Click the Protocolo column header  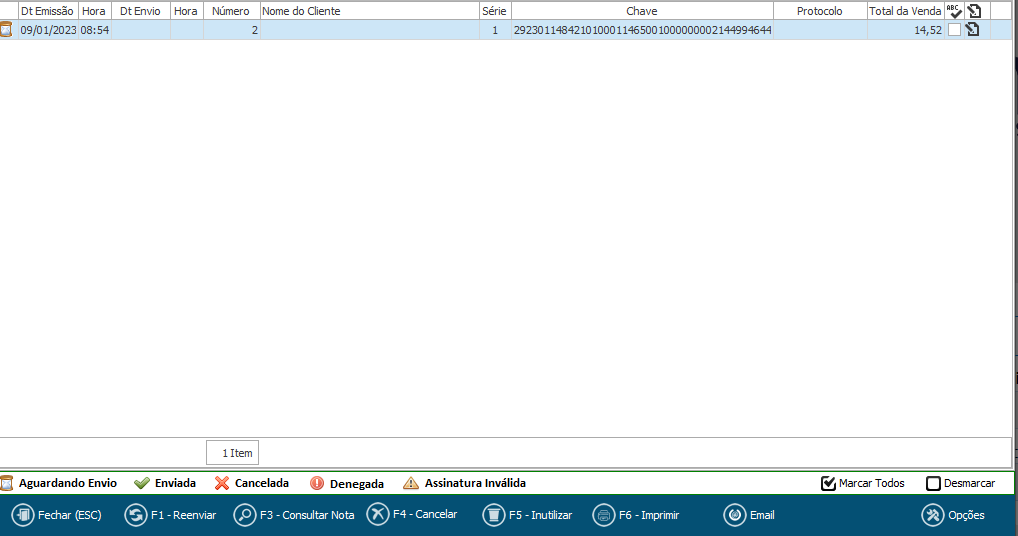click(819, 11)
